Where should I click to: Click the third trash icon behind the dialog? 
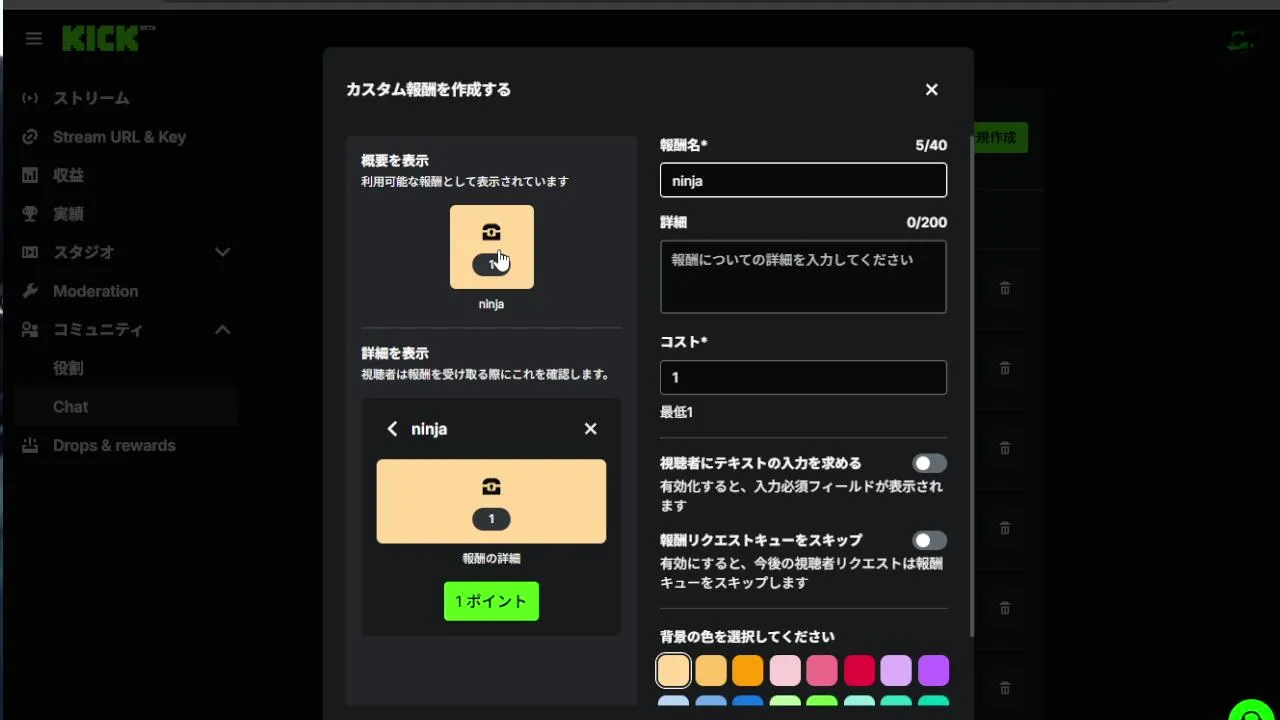pyautogui.click(x=1005, y=448)
